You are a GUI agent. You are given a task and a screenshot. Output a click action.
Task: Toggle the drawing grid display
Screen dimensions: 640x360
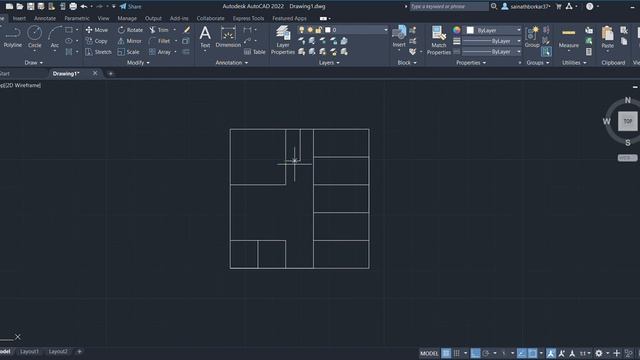(446, 353)
